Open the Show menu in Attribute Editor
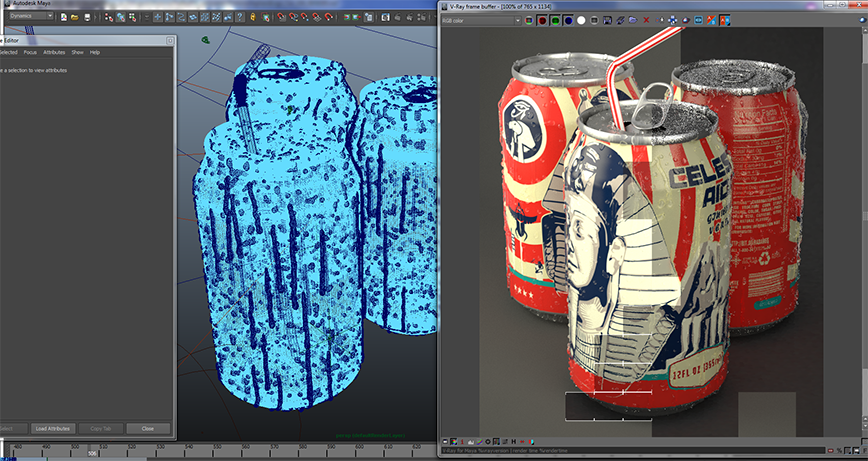The image size is (868, 461). [77, 52]
